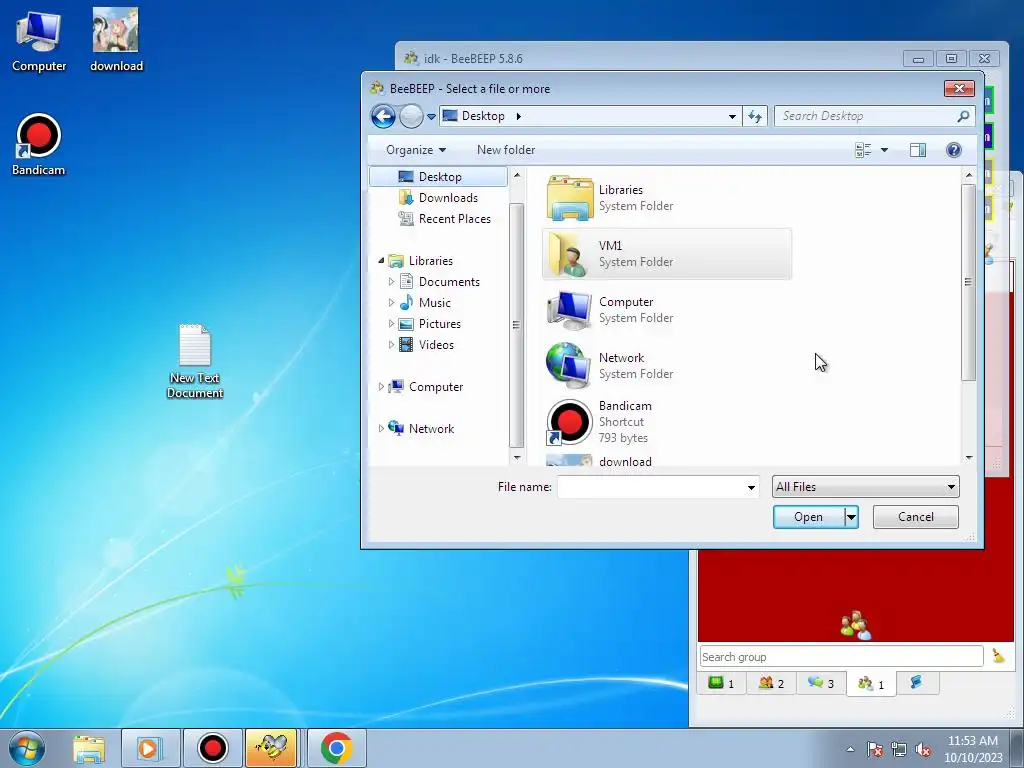Collapse the Libraries tree node
1024x768 pixels.
pos(381,261)
